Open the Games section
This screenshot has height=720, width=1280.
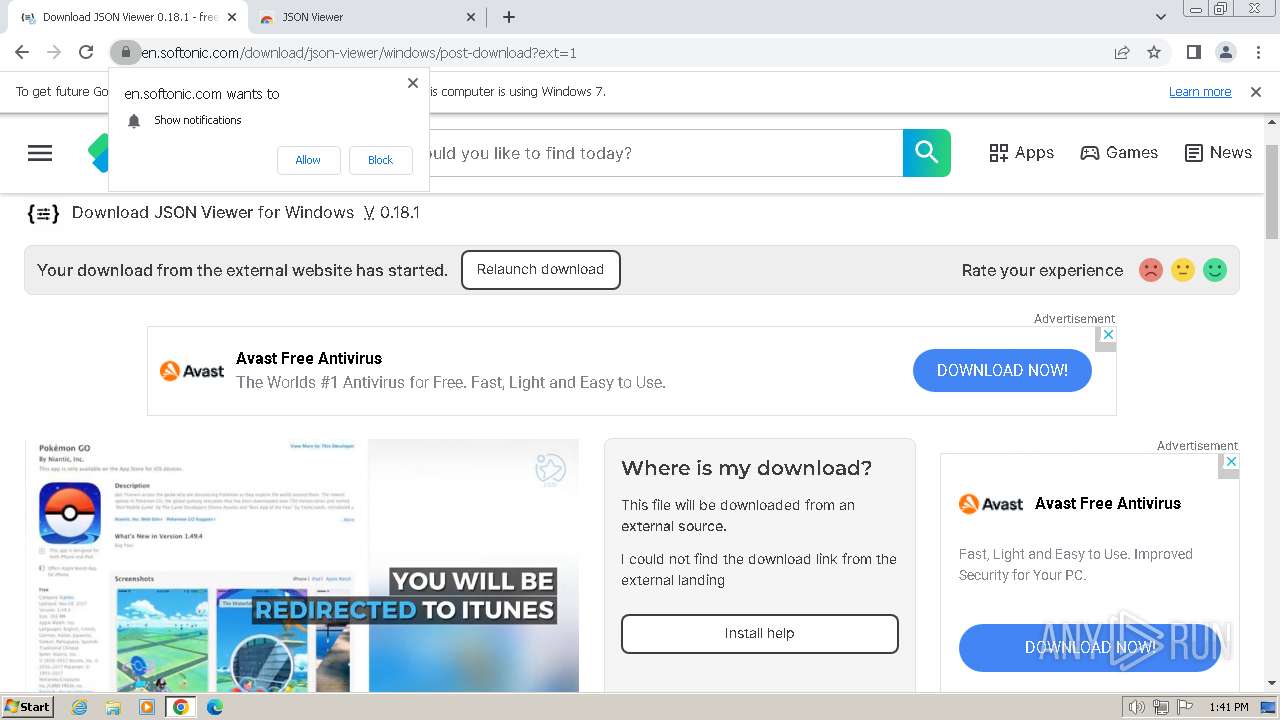(x=1119, y=153)
